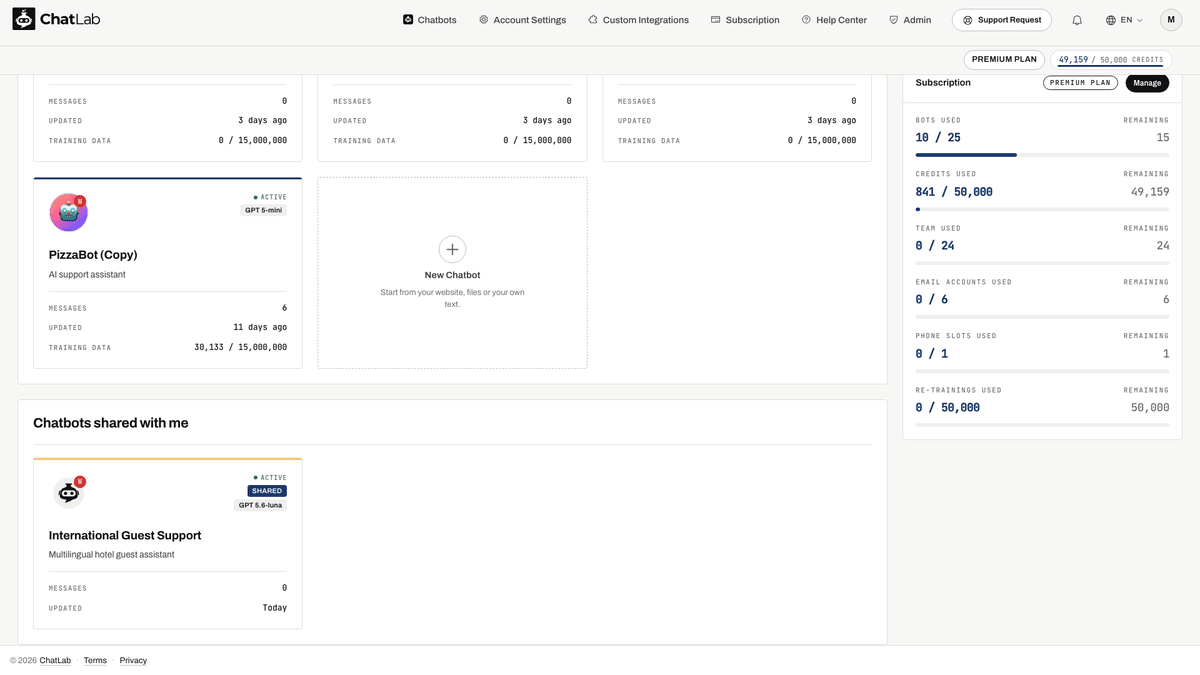The height and width of the screenshot is (675, 1200).
Task: Click the Subscription card icon
Action: tap(716, 20)
